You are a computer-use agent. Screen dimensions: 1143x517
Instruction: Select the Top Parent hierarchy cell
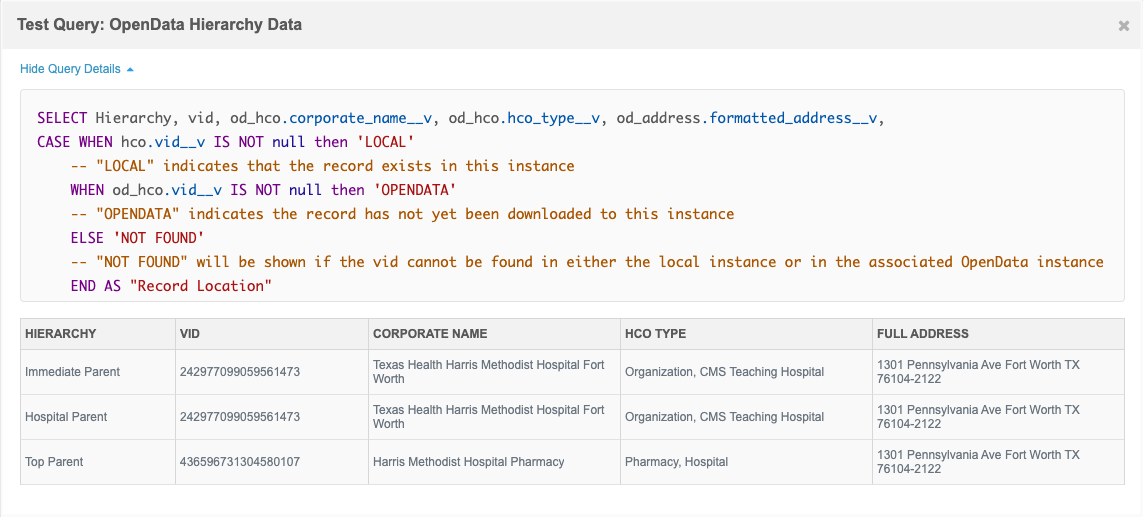coord(54,462)
